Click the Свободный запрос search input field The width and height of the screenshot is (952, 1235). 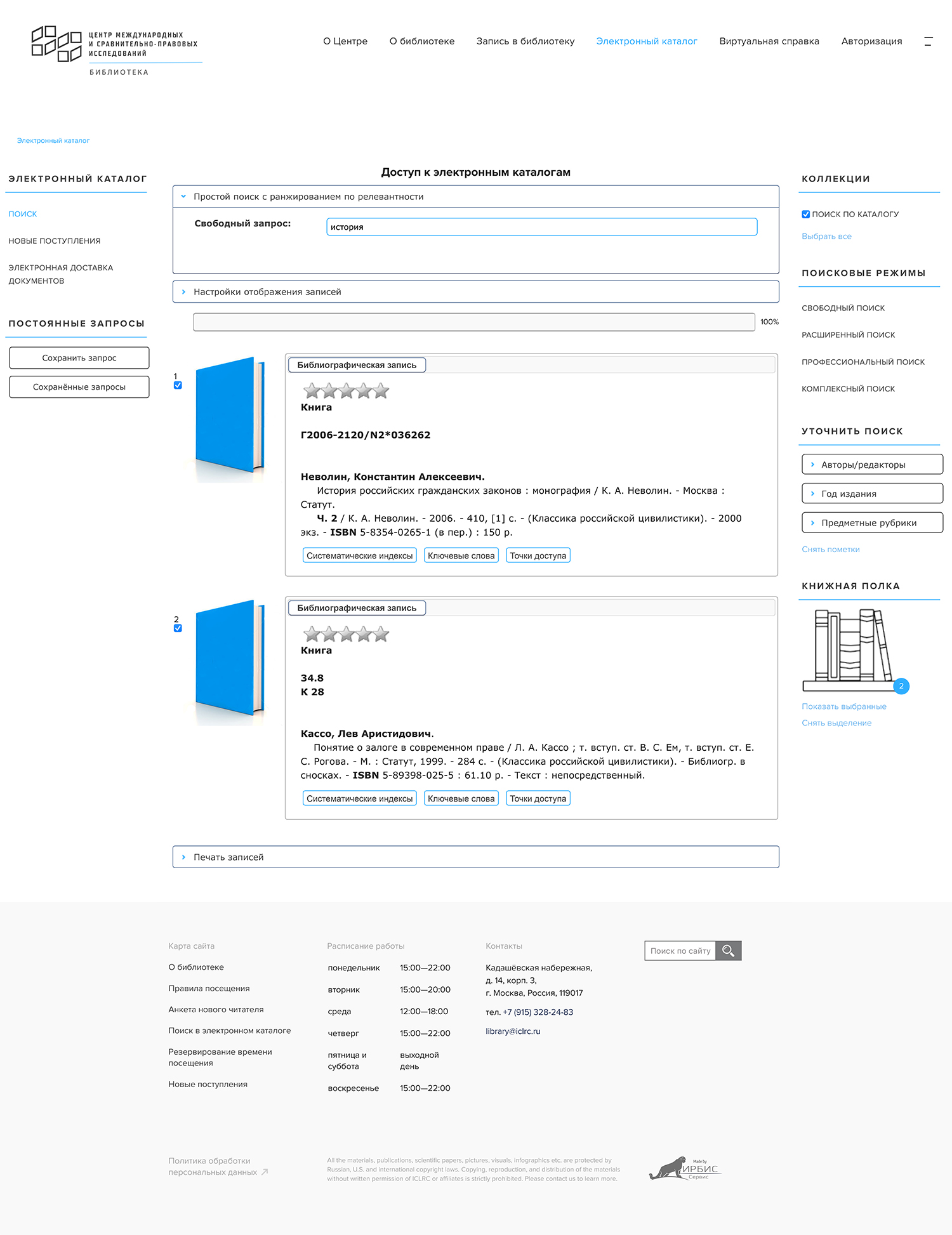(541, 227)
